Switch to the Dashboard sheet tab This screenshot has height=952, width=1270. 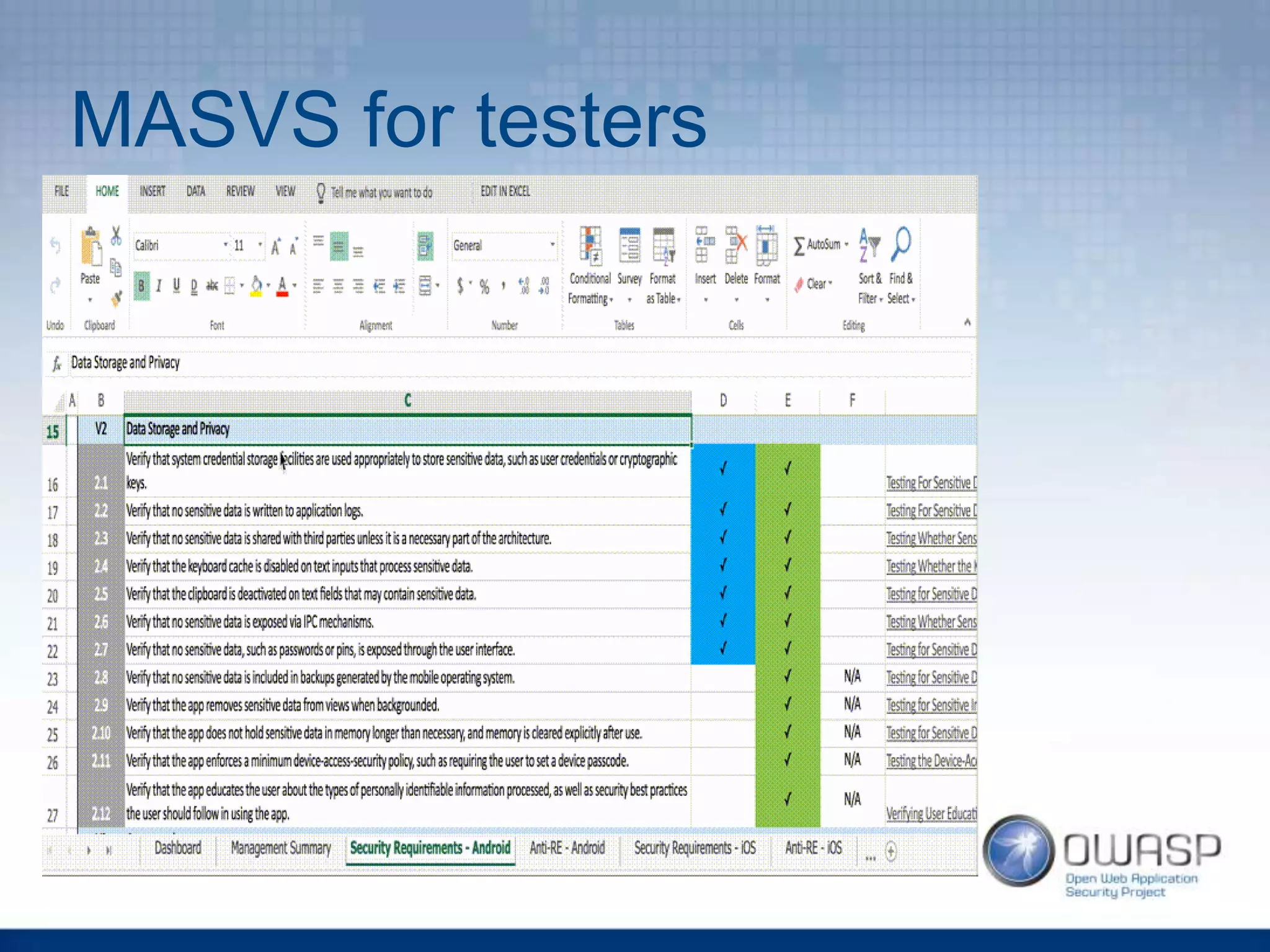[178, 848]
